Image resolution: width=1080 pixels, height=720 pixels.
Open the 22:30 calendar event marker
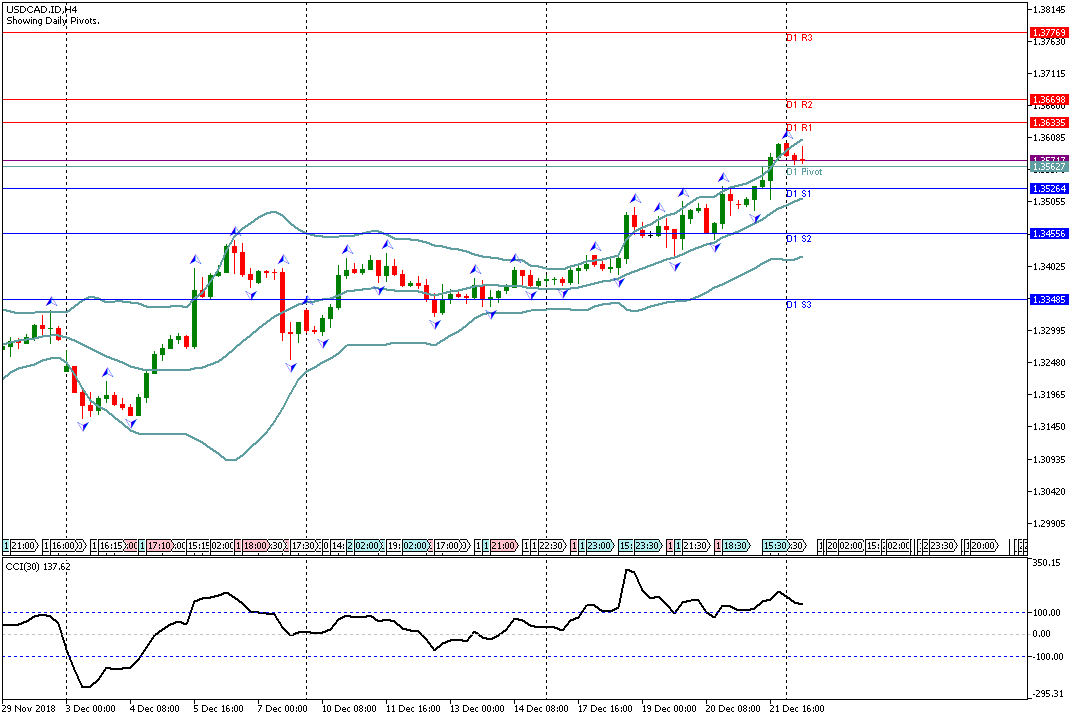(552, 546)
